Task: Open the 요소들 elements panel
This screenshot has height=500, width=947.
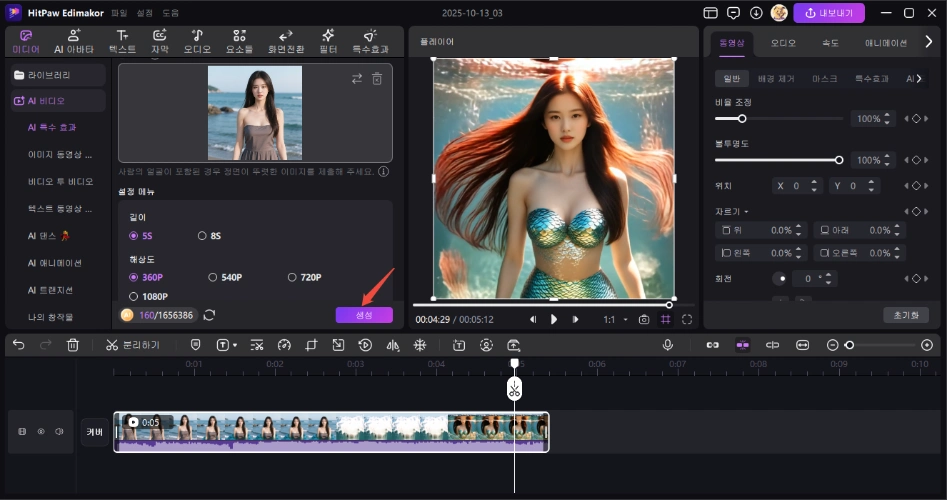Action: point(239,42)
